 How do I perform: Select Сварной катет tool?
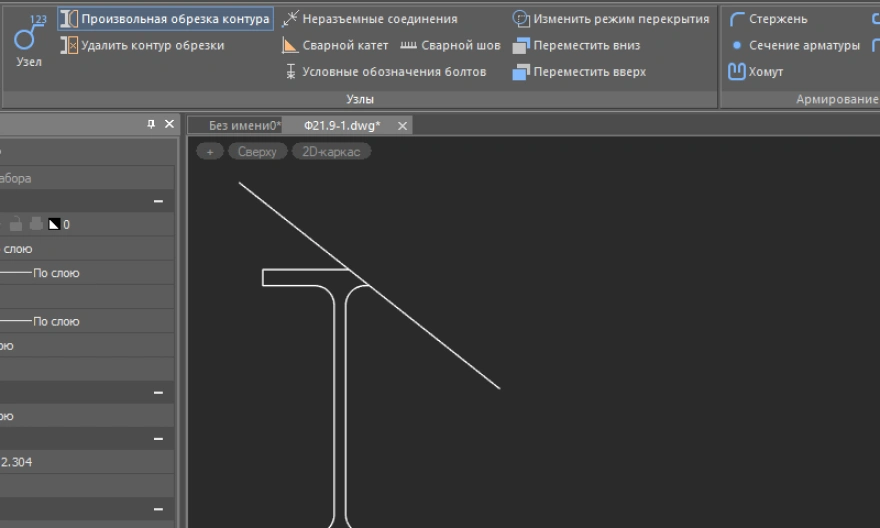click(x=335, y=45)
